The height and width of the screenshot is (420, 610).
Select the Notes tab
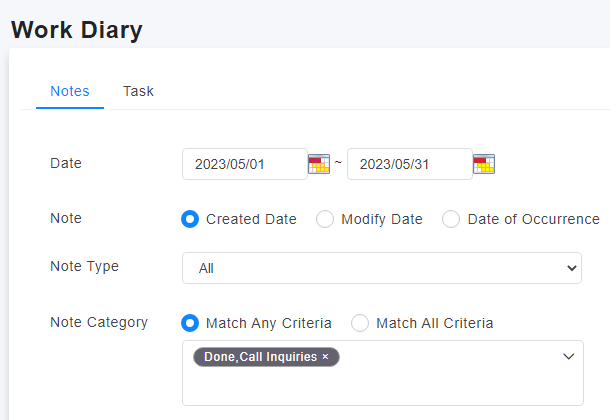coord(70,91)
